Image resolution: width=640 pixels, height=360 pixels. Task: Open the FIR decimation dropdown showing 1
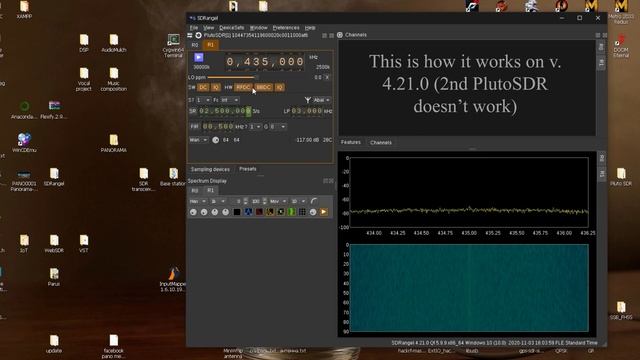pos(256,127)
